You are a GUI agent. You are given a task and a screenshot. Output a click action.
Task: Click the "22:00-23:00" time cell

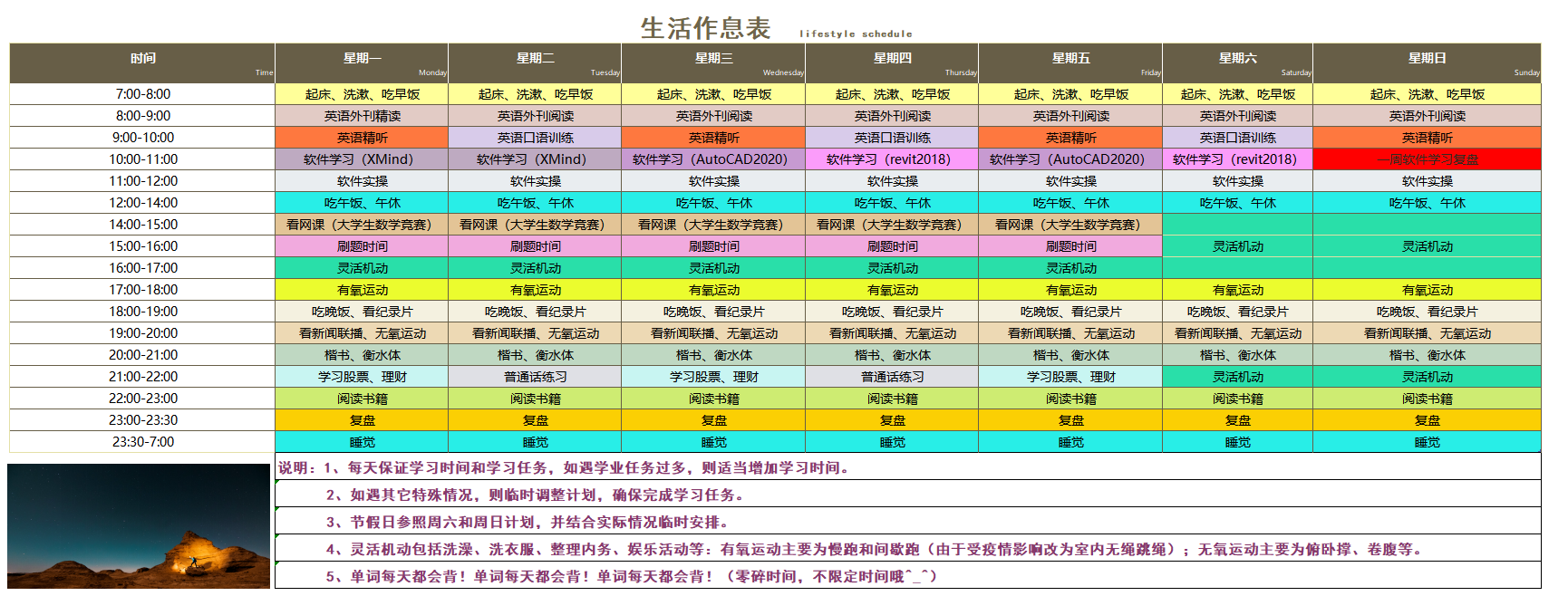pos(142,399)
